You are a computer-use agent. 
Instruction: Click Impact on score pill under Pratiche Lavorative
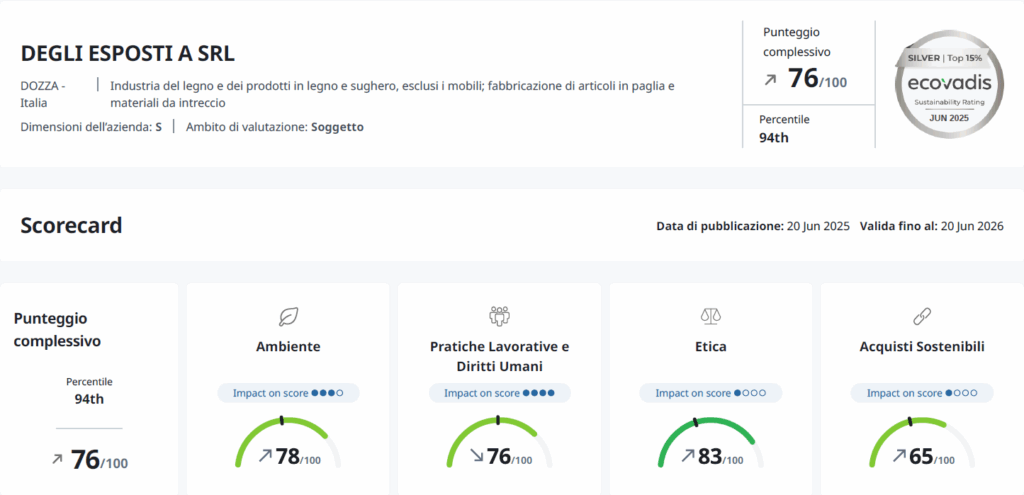coord(500,393)
